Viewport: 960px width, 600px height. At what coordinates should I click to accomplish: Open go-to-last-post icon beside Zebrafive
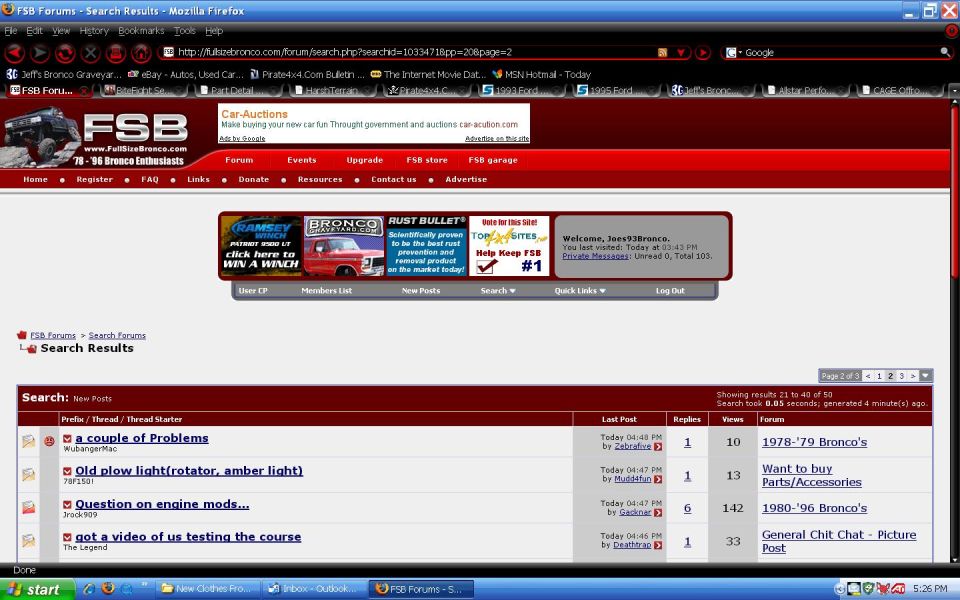658,446
